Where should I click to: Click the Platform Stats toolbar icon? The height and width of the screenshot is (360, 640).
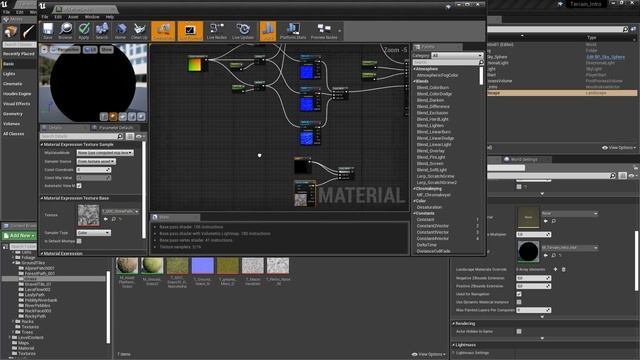pyautogui.click(x=293, y=31)
